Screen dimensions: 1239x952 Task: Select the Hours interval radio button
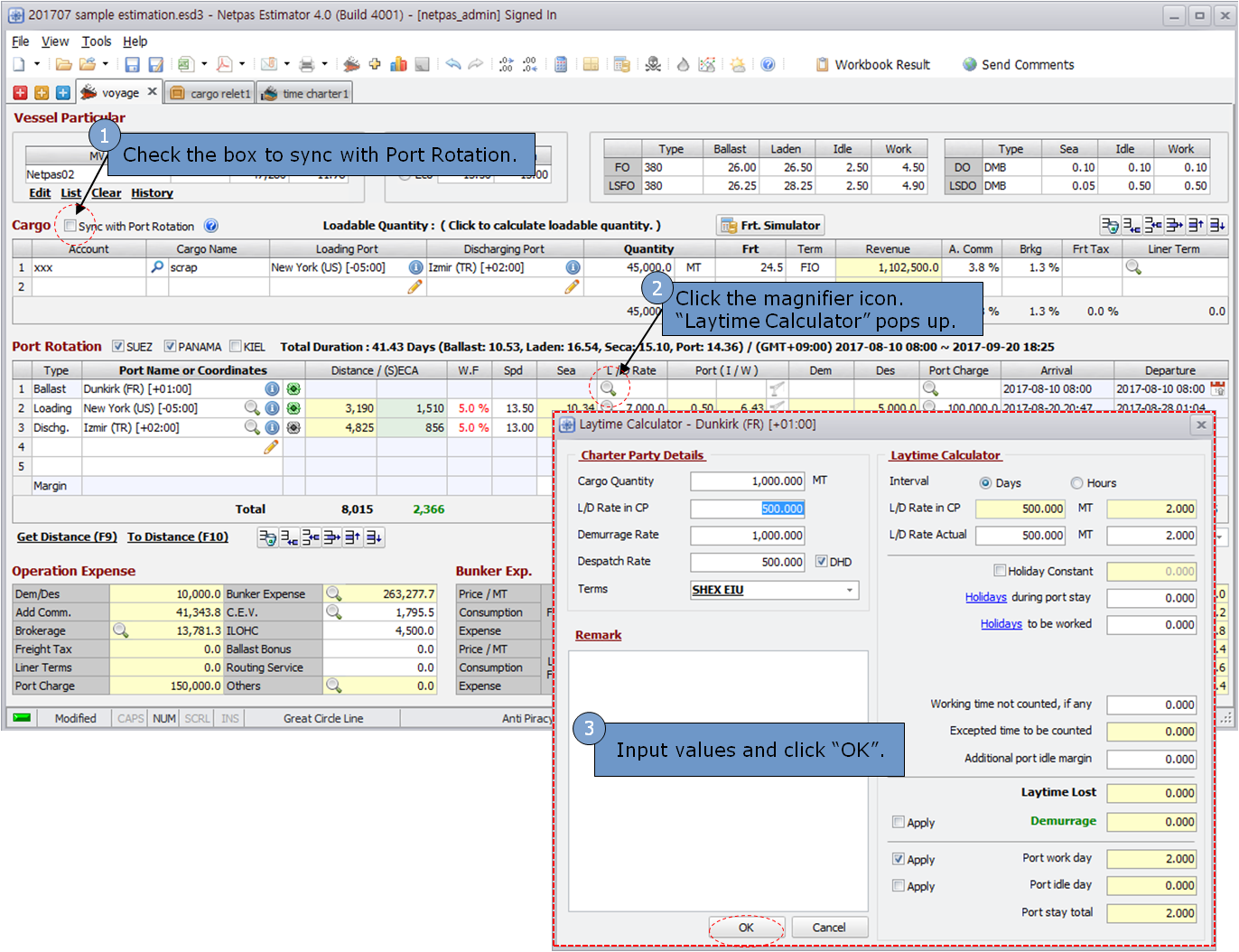pos(1076,483)
